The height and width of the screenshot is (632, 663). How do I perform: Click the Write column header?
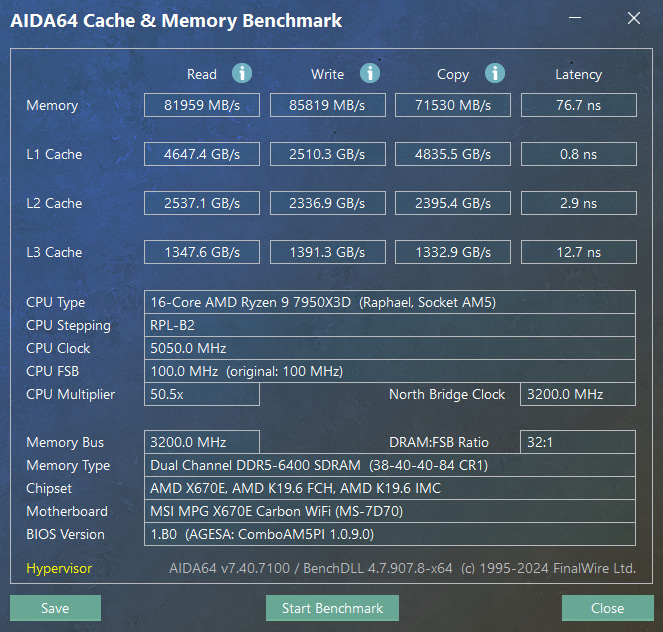coord(328,74)
